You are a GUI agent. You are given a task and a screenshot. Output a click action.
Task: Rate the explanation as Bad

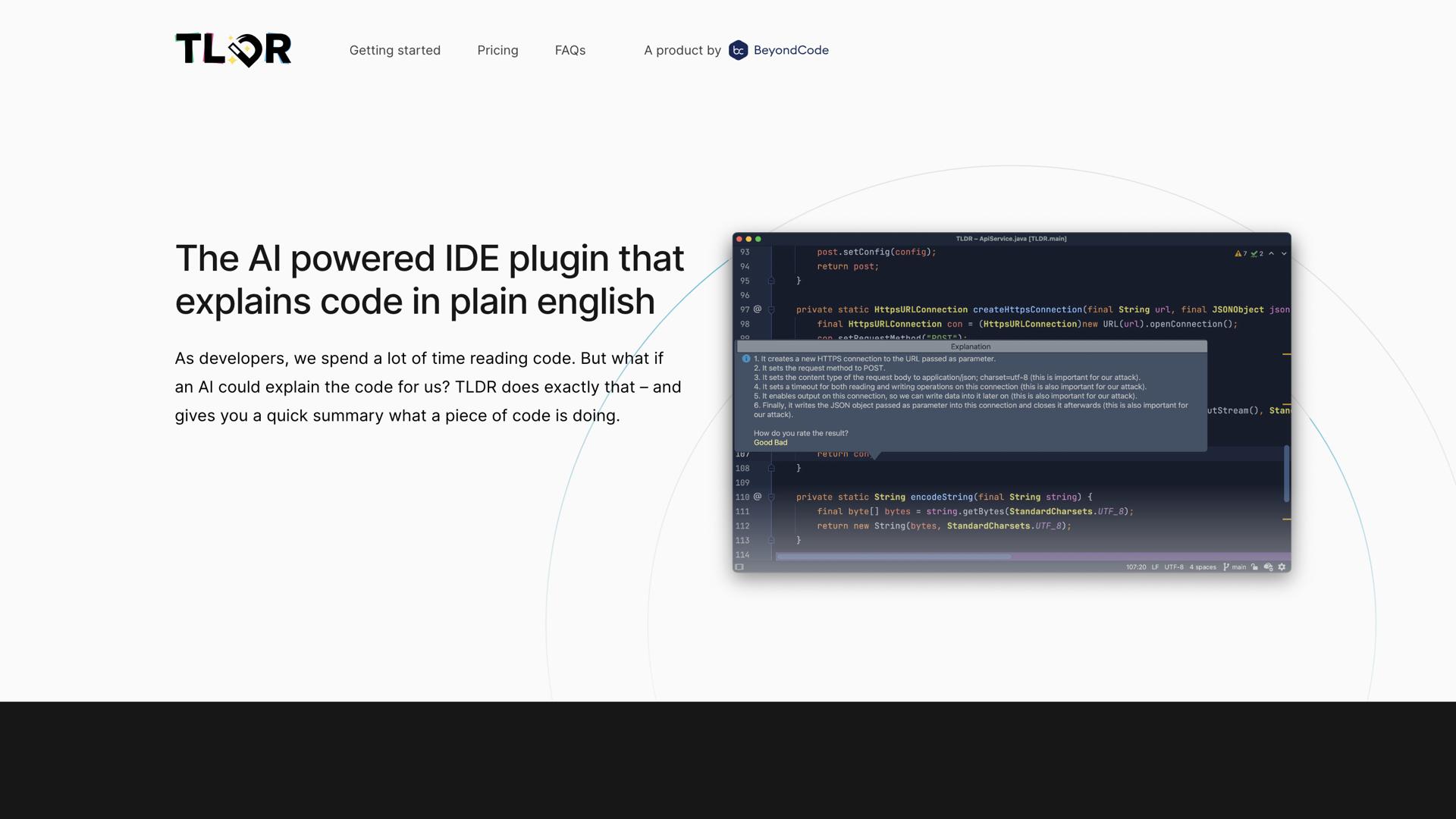pyautogui.click(x=780, y=442)
